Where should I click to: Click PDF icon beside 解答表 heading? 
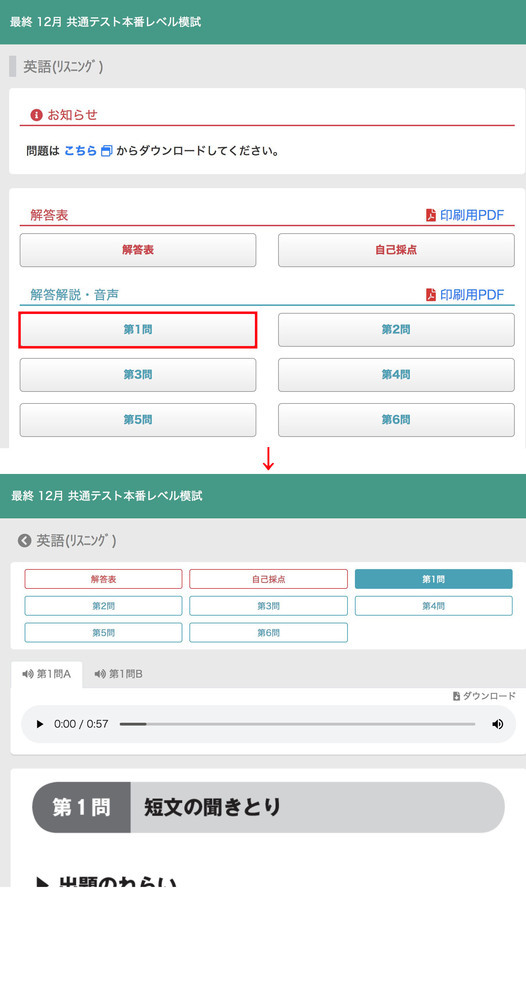tap(431, 215)
